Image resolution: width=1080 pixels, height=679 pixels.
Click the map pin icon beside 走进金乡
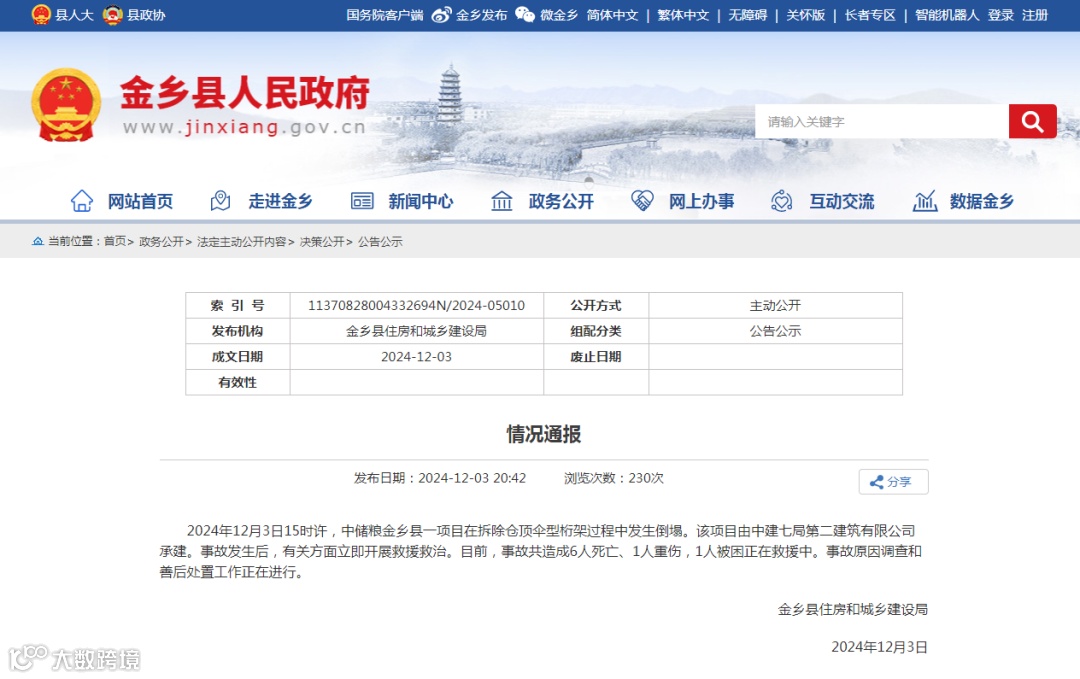pyautogui.click(x=220, y=201)
